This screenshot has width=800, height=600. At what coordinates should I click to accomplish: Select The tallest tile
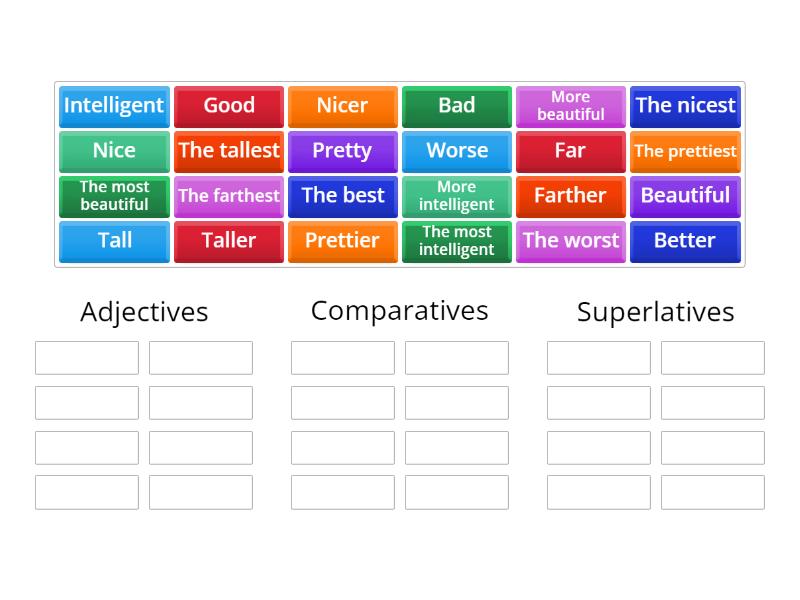coord(228,151)
